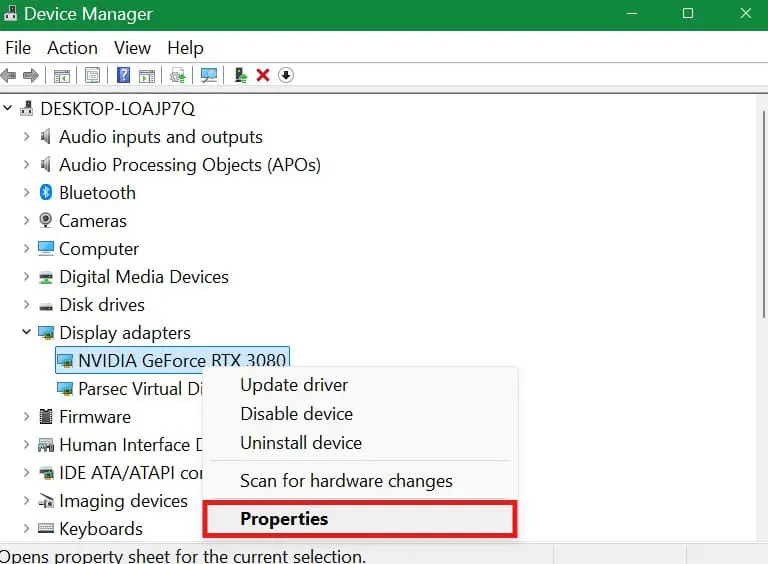Expand the Cameras category
Image resolution: width=768 pixels, height=564 pixels.
[x=26, y=220]
